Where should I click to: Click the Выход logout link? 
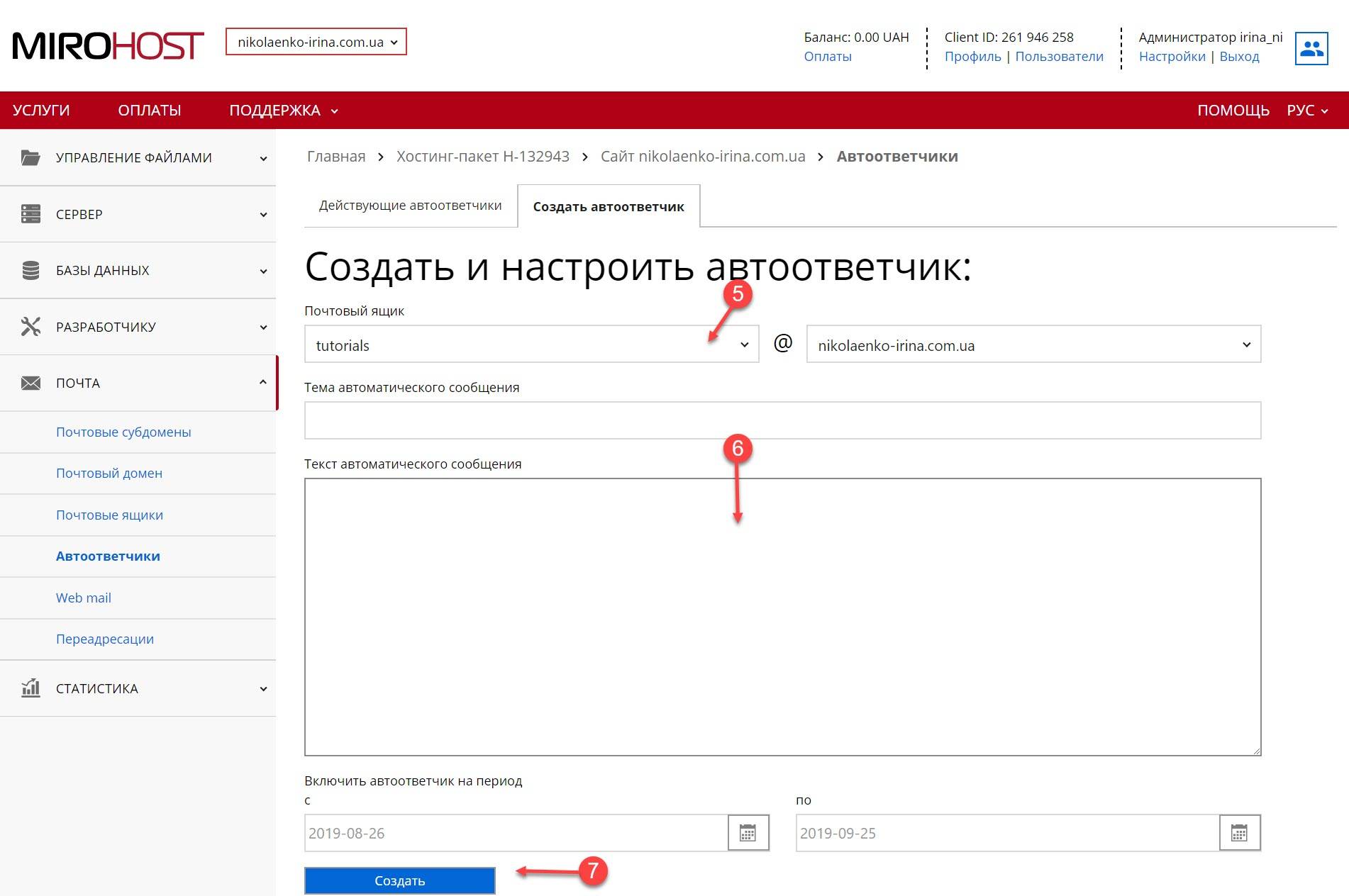pos(1239,57)
